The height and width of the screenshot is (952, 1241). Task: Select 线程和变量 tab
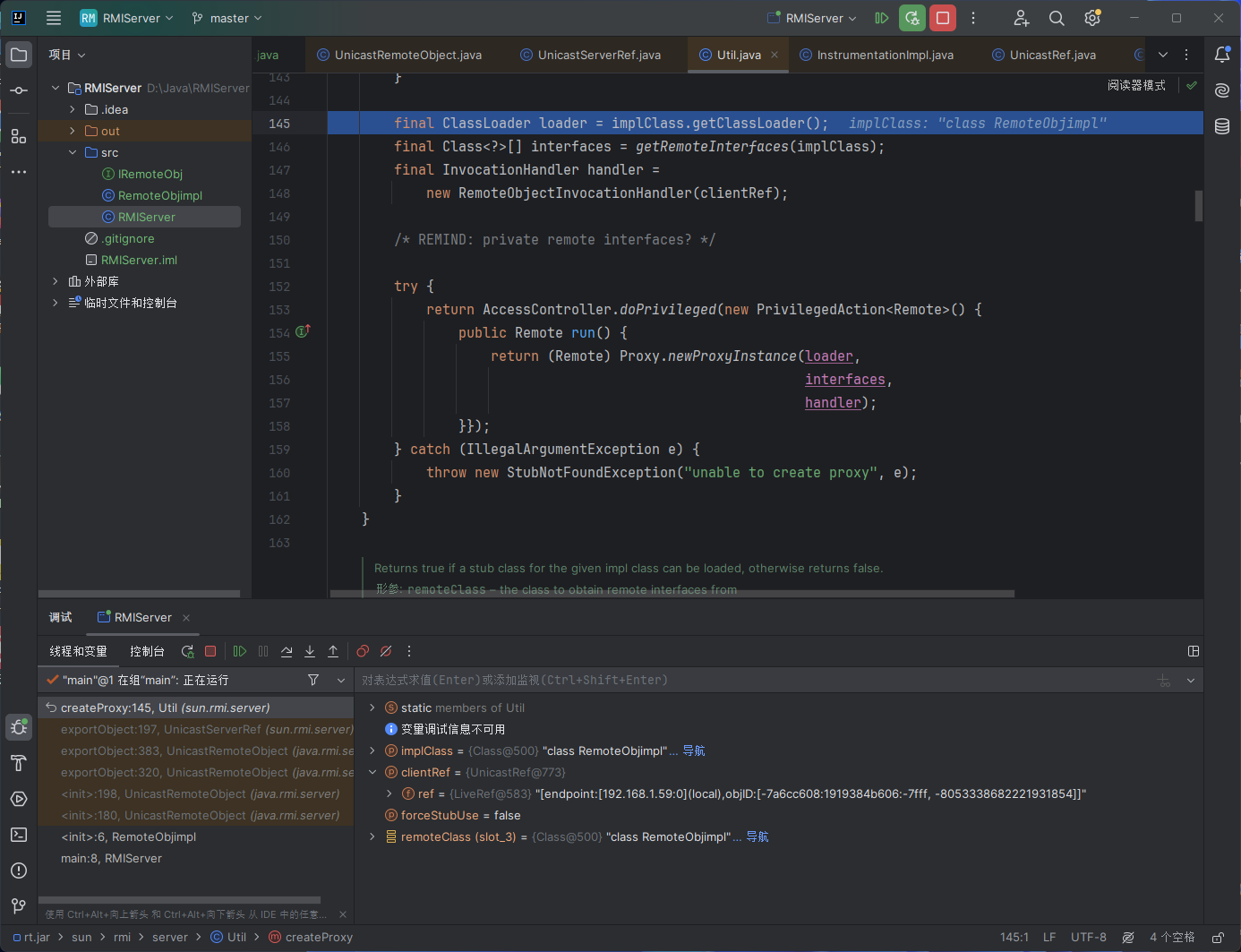78,651
